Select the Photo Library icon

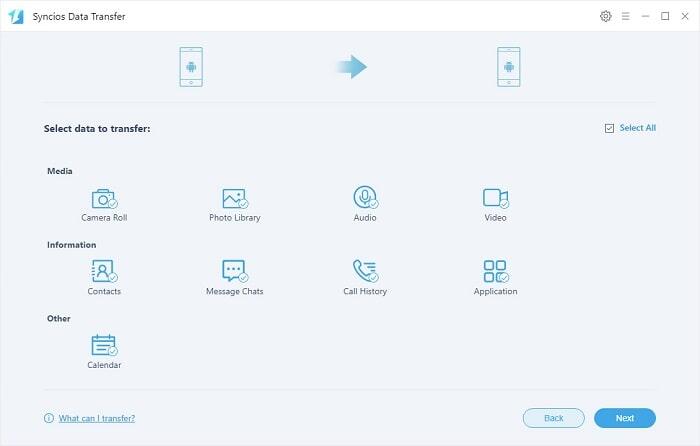click(x=234, y=198)
